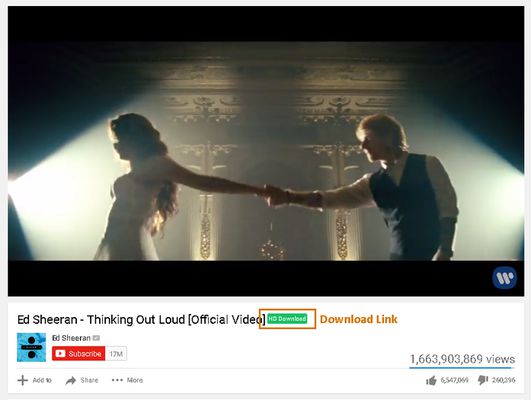Click the 6,547,069 likes count
This screenshot has width=531, height=400.
(454, 380)
